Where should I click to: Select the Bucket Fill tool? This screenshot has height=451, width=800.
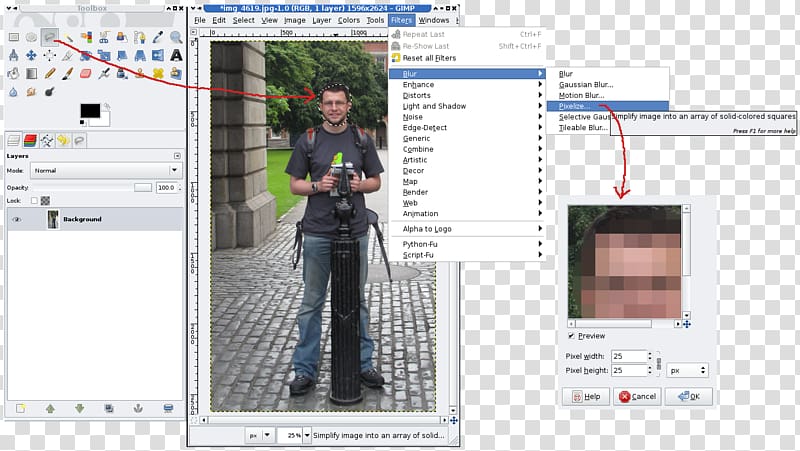(14, 73)
